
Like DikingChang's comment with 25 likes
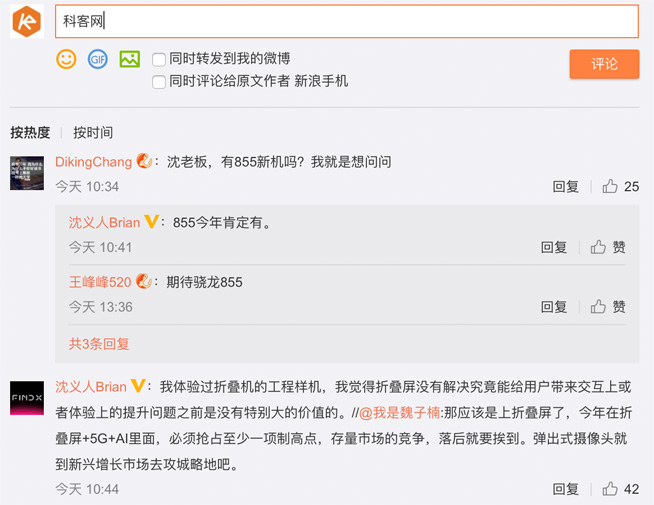point(610,186)
